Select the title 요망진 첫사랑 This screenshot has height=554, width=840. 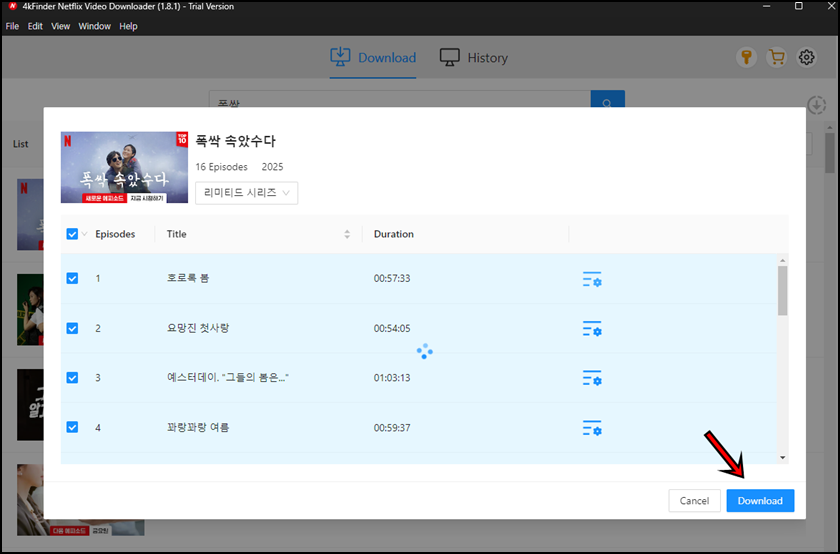click(198, 328)
